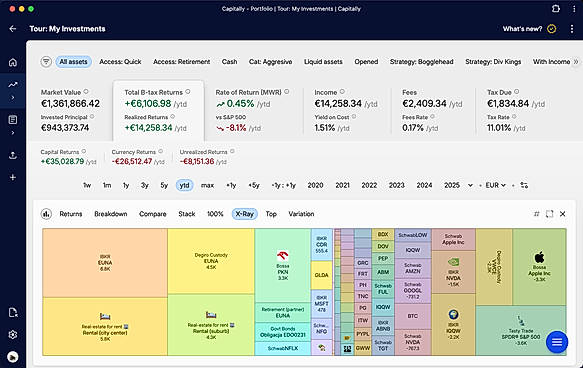
Task: Switch to the Compare chart tab
Action: (x=152, y=214)
